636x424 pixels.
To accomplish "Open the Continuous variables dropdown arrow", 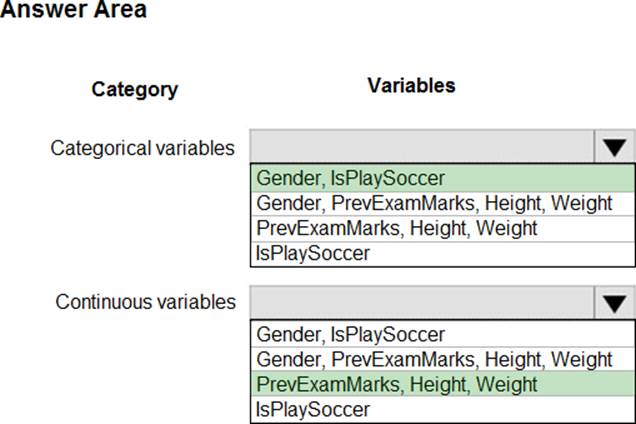I will (614, 303).
